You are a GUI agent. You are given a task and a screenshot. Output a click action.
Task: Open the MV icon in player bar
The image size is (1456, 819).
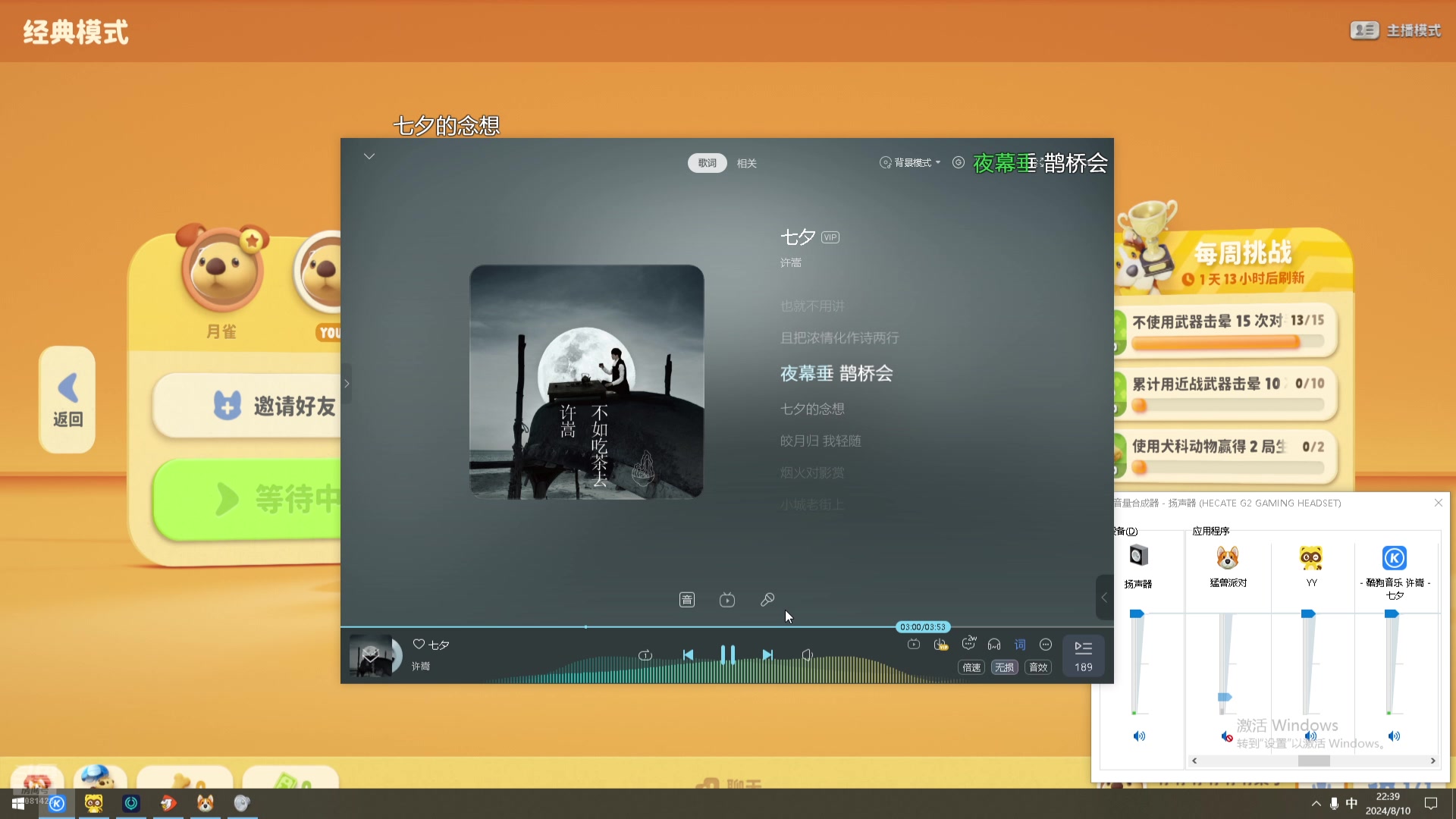click(914, 645)
